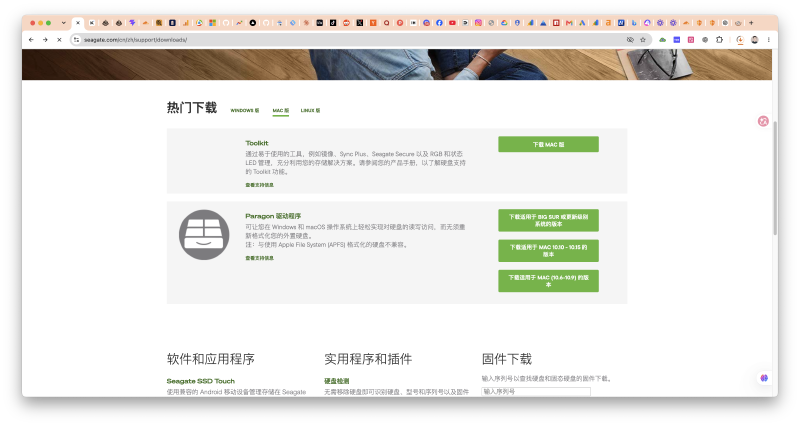Expand the tab search chevron
This screenshot has height=426, width=800.
[63, 23]
